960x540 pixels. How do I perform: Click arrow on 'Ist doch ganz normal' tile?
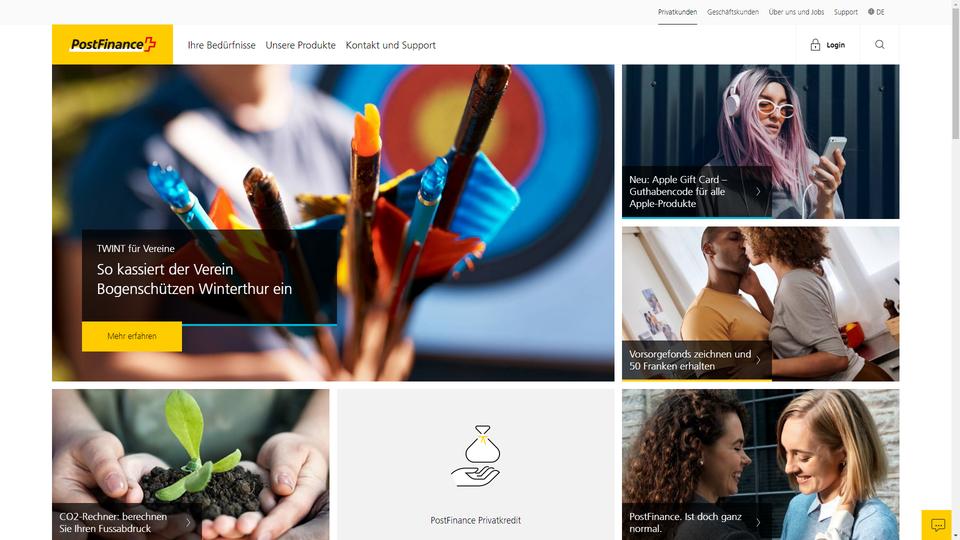pos(758,522)
